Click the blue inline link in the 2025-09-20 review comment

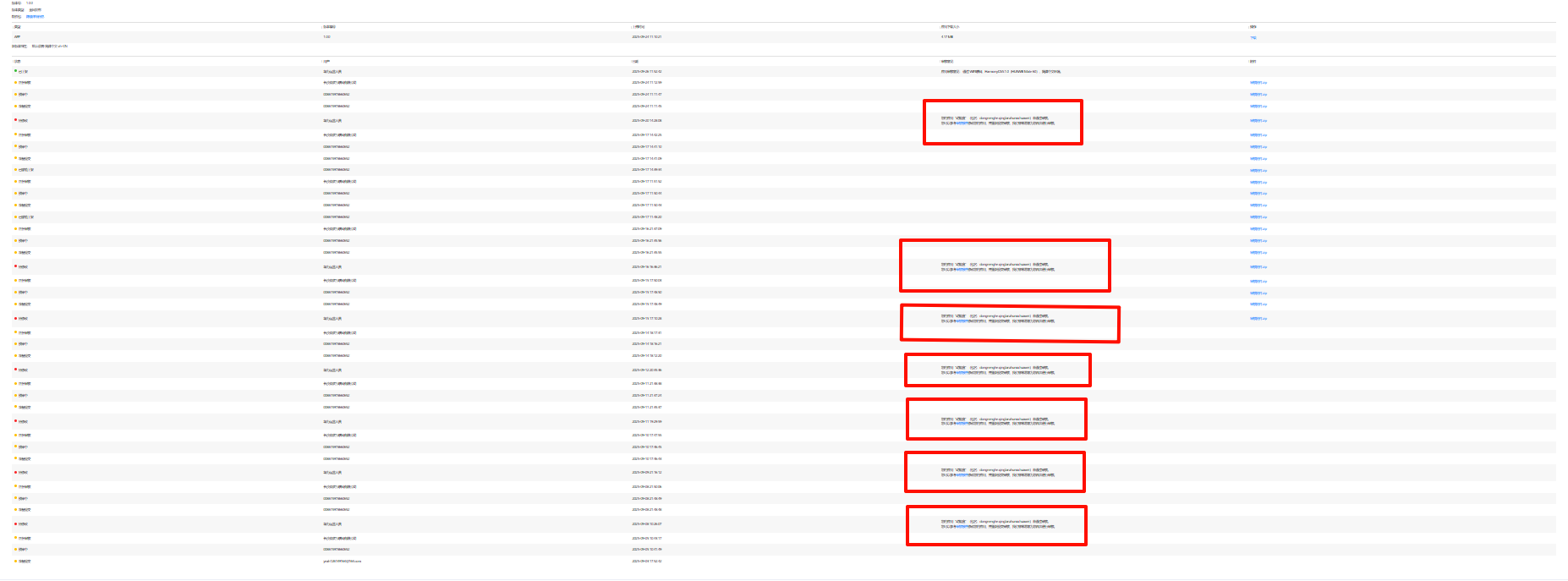(x=962, y=123)
